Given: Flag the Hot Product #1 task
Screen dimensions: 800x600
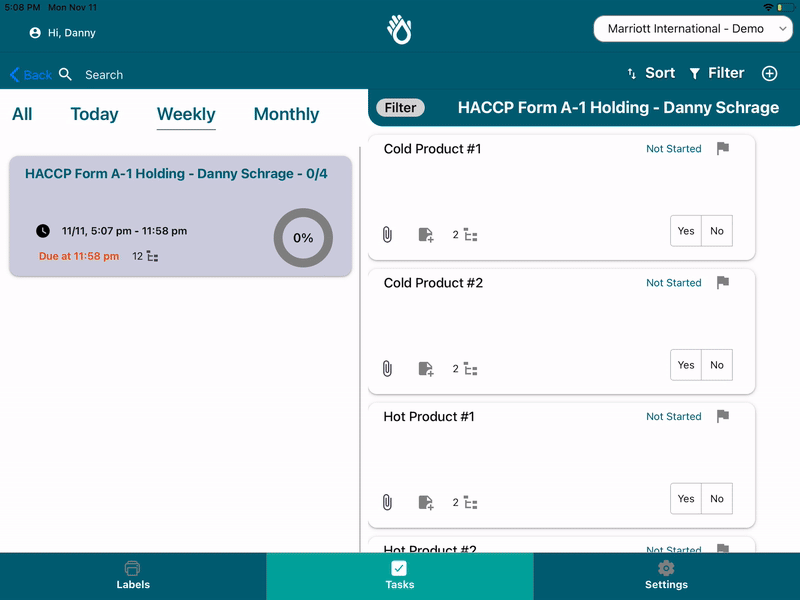Looking at the screenshot, I should click(723, 416).
